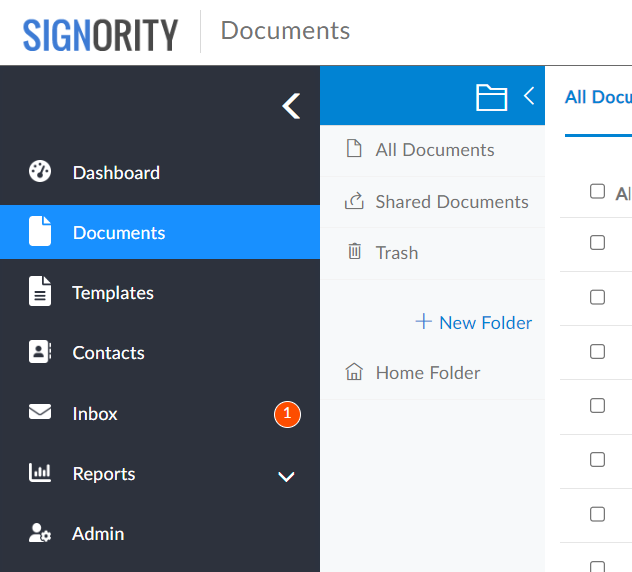
Task: Select Home Folder in the folder tree
Action: pyautogui.click(x=427, y=373)
